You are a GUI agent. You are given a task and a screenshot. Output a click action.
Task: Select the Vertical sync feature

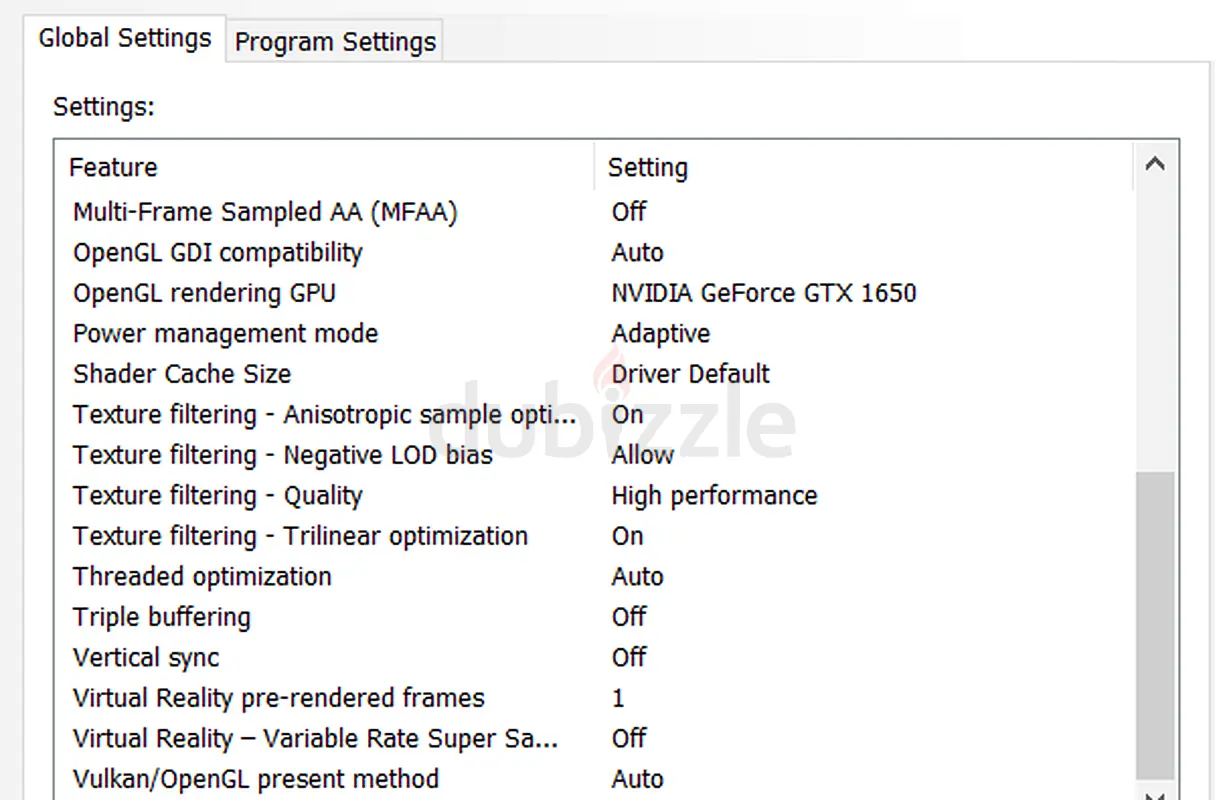(x=146, y=658)
